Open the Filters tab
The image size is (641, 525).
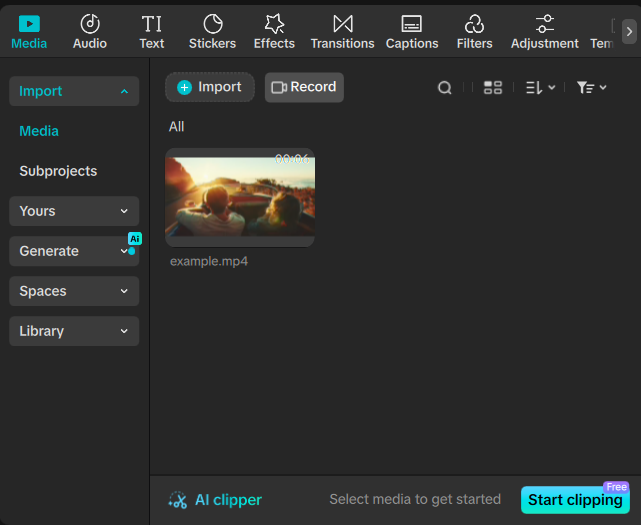tap(475, 32)
